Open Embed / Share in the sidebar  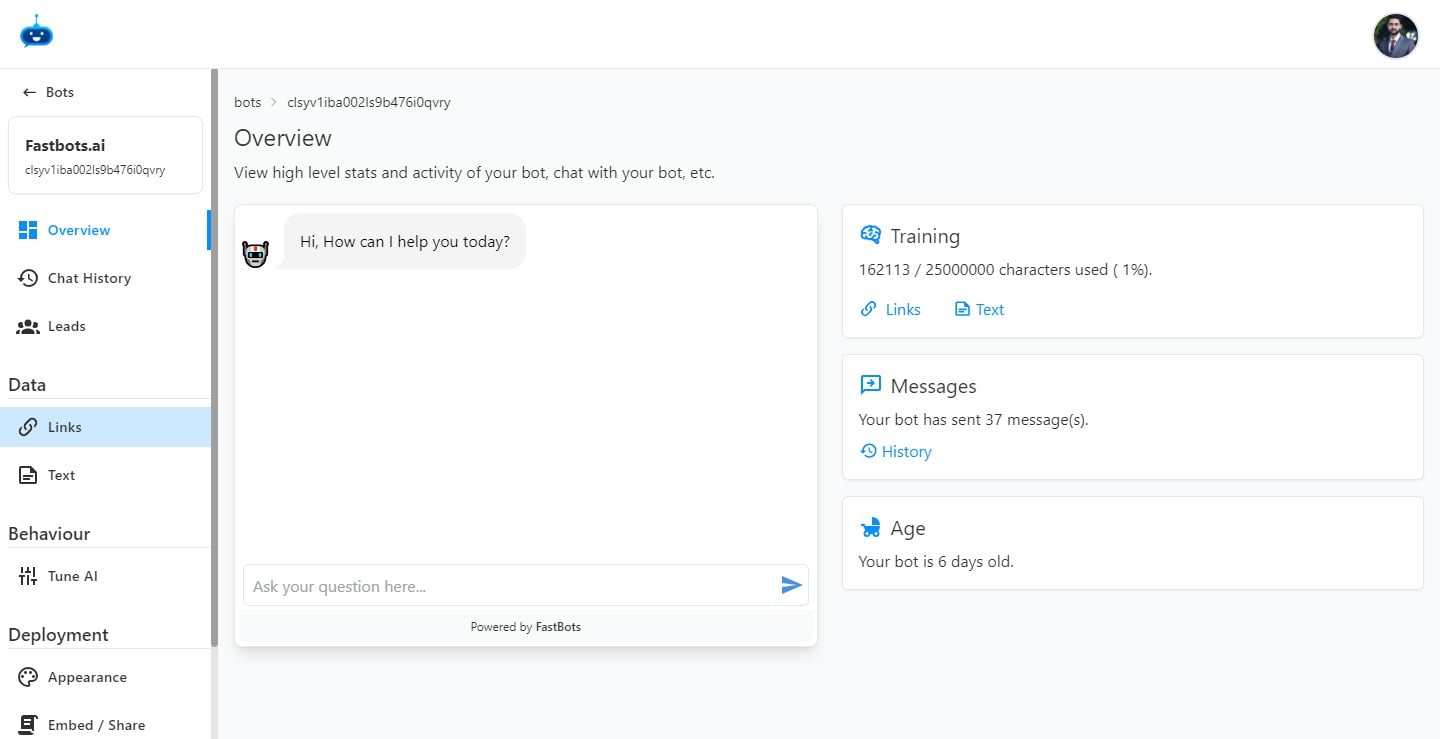[x=96, y=725]
